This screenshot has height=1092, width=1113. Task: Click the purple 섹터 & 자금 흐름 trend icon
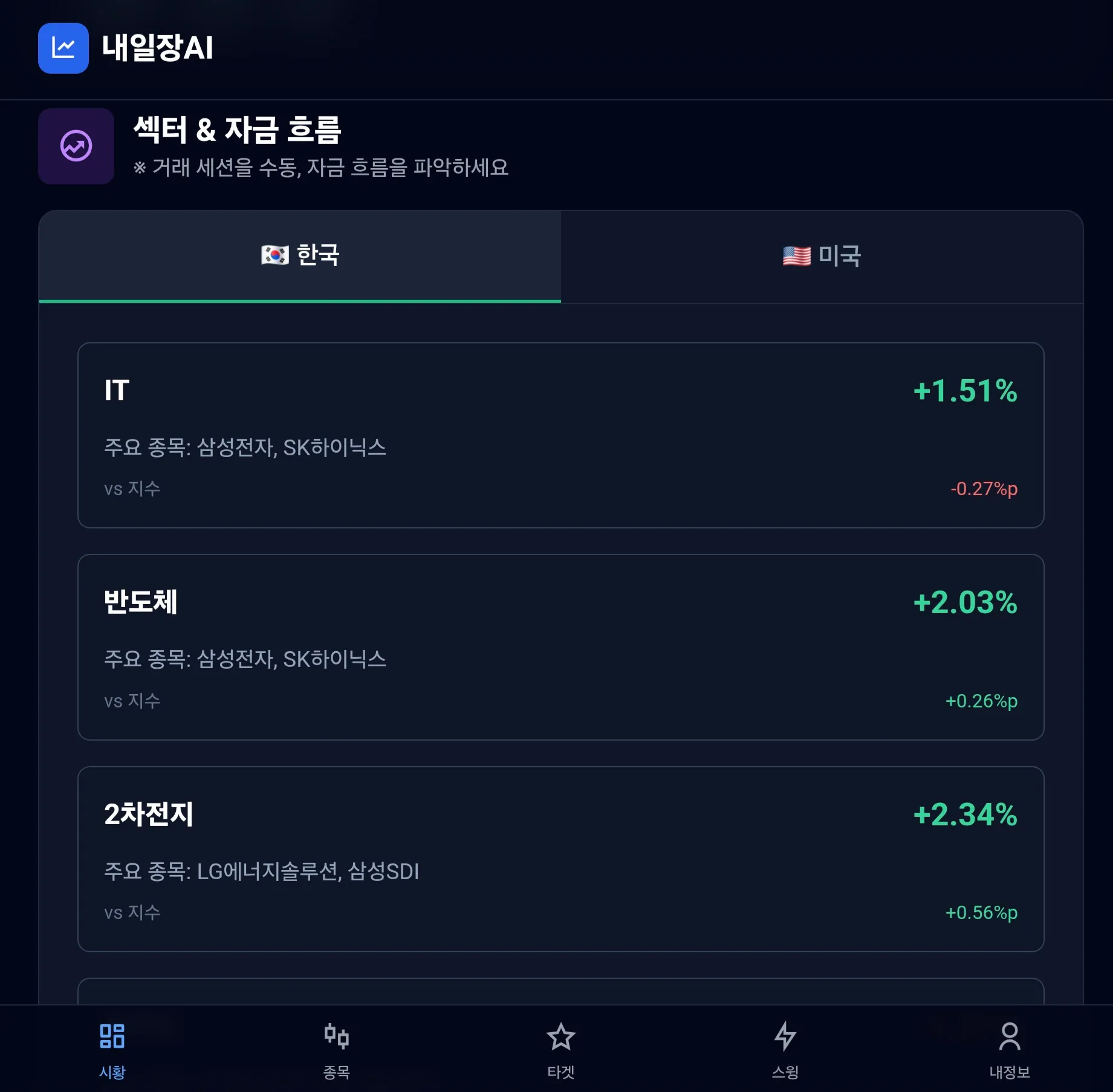coord(76,146)
